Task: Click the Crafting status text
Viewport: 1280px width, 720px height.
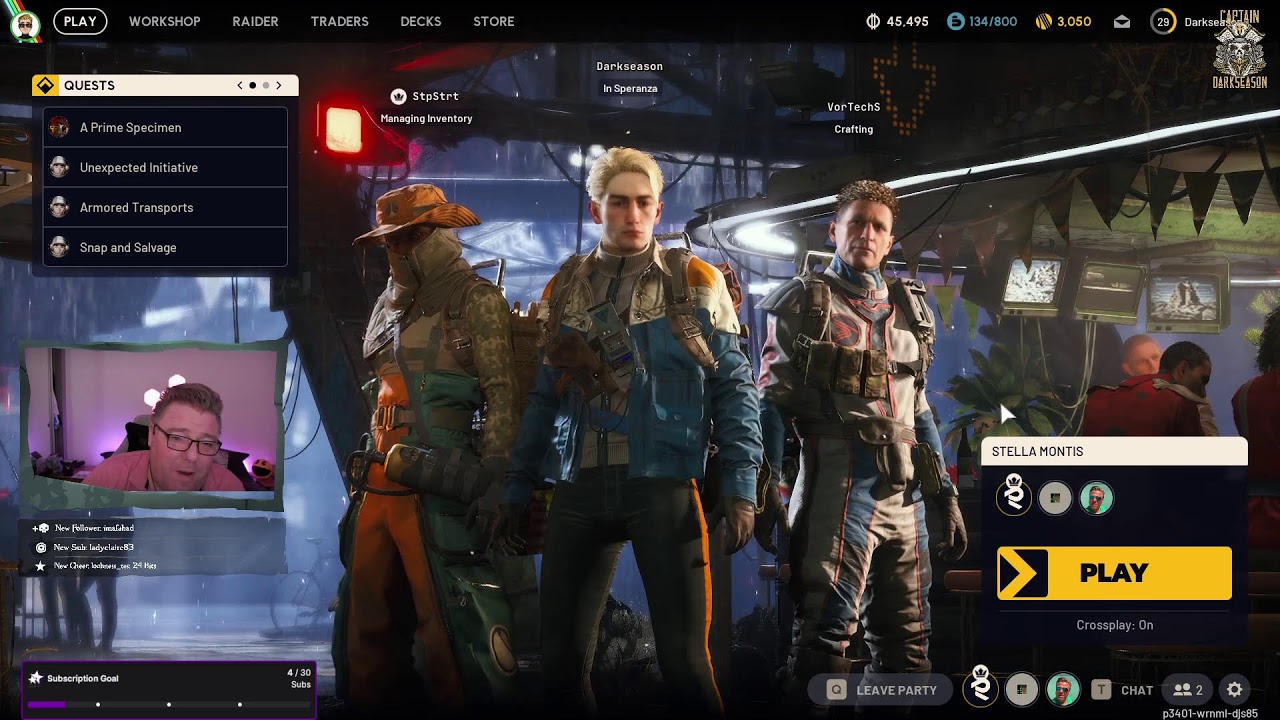Action: 854,129
